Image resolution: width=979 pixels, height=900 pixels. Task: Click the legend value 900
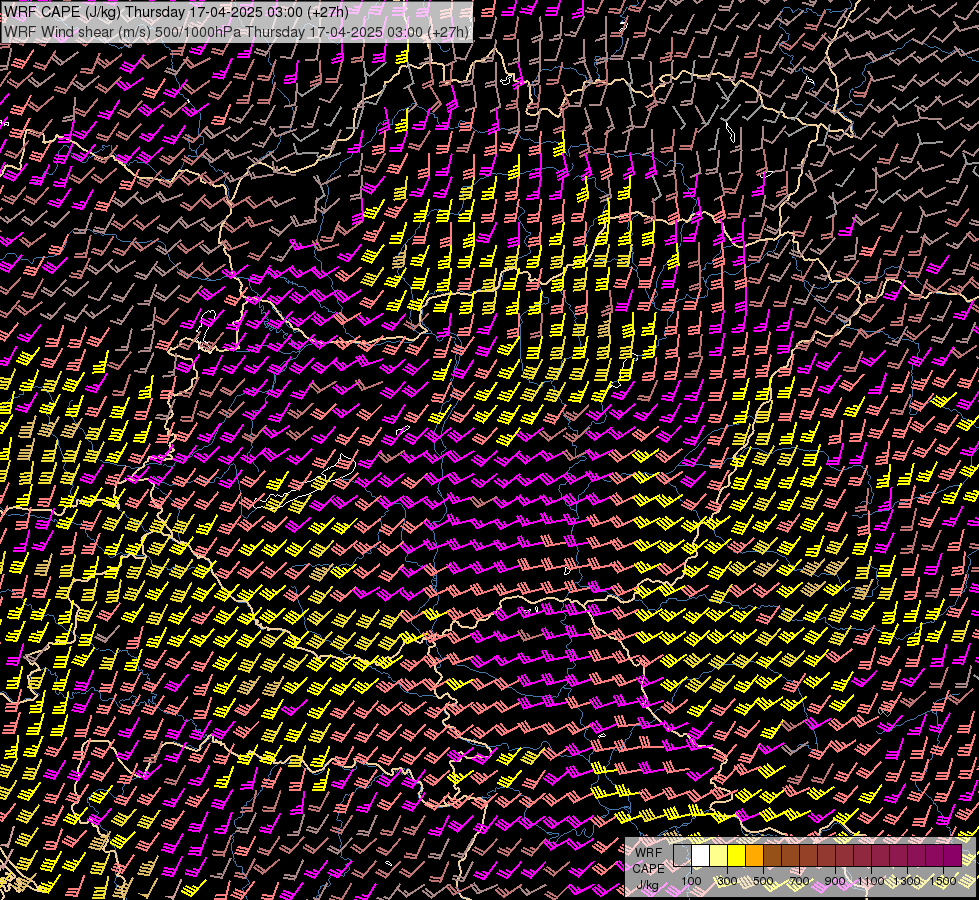point(835,881)
